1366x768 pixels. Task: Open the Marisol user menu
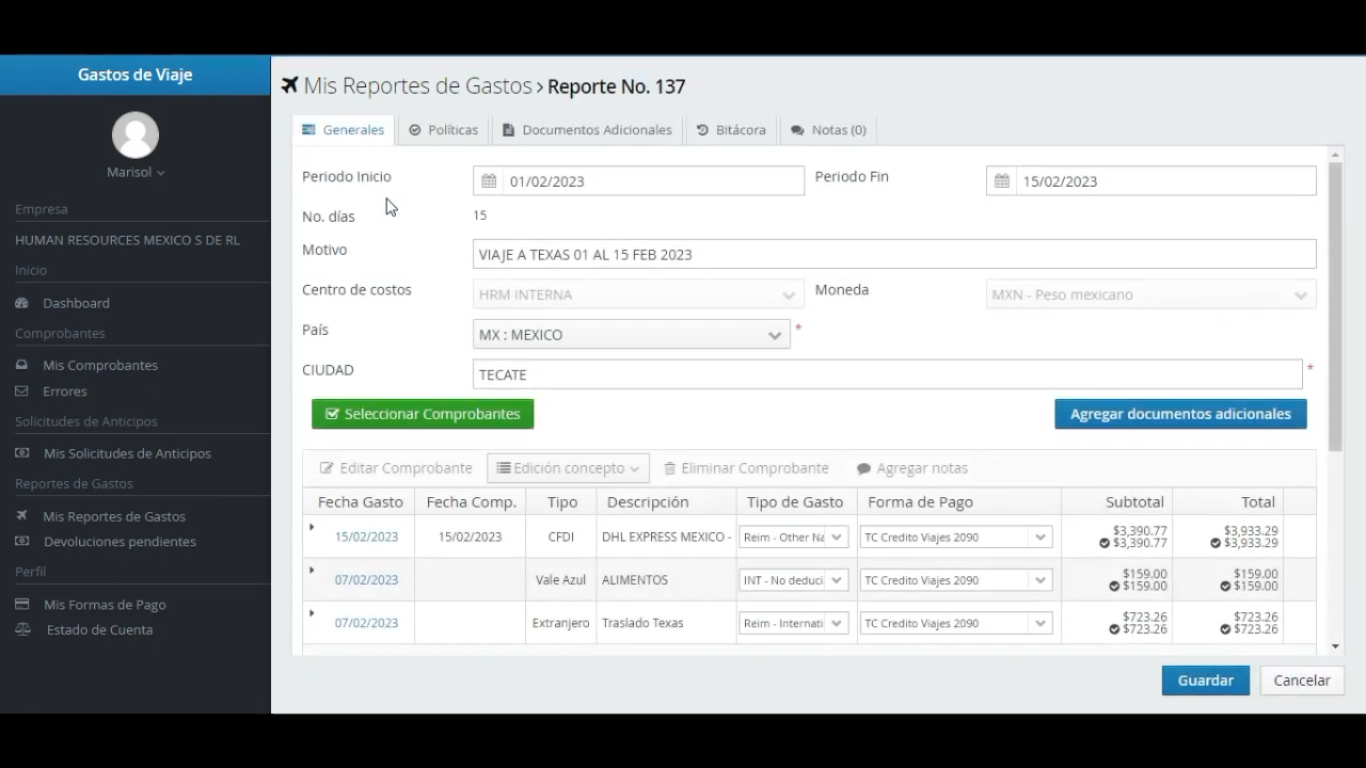click(135, 172)
